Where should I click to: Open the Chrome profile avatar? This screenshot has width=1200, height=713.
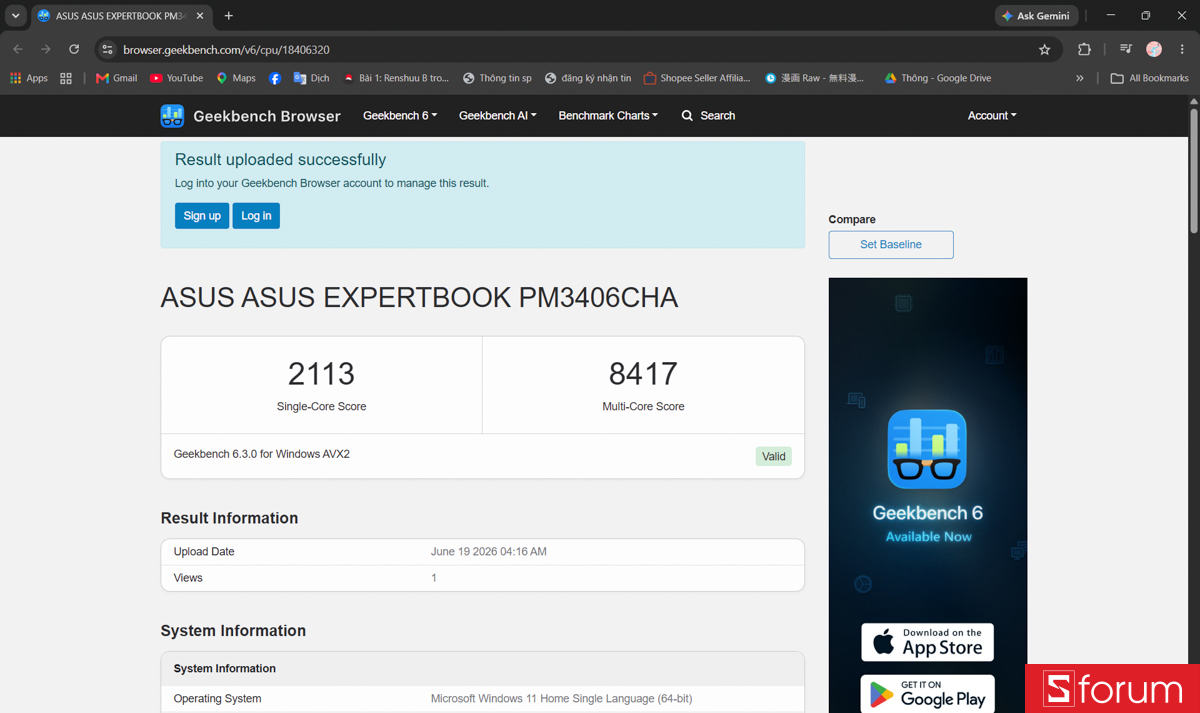(x=1154, y=49)
